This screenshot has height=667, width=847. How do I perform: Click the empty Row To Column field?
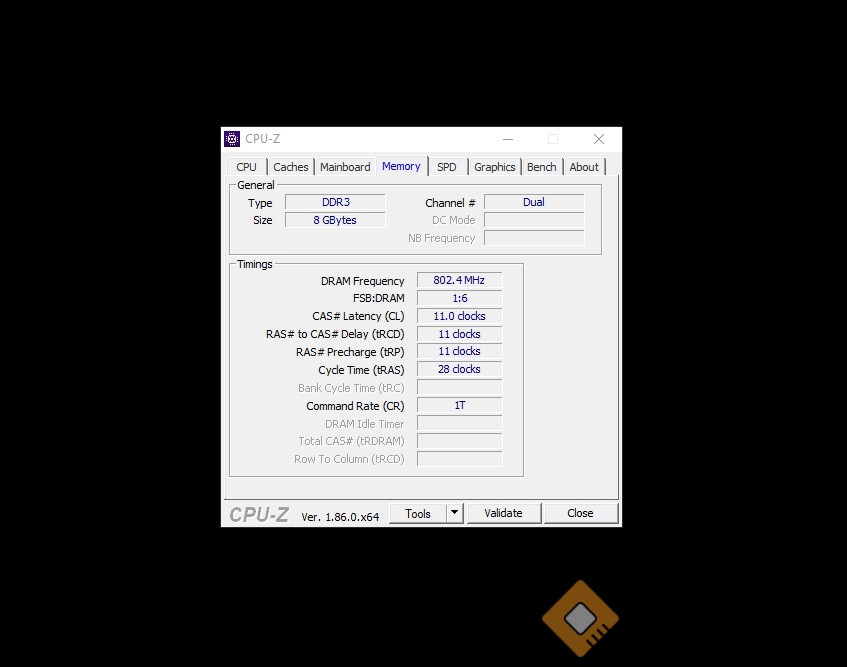click(x=460, y=459)
